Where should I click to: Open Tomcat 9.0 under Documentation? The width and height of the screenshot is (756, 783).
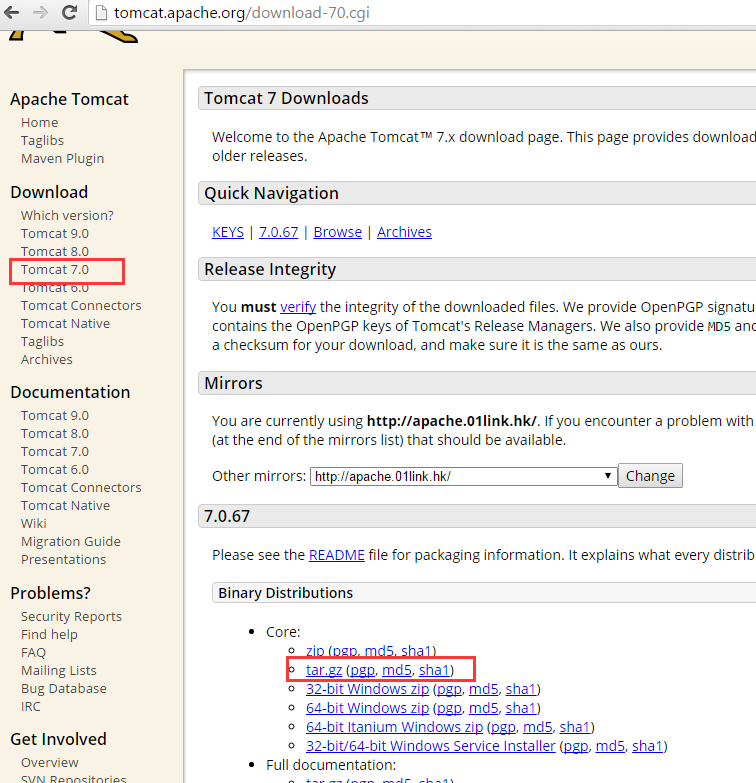click(55, 415)
